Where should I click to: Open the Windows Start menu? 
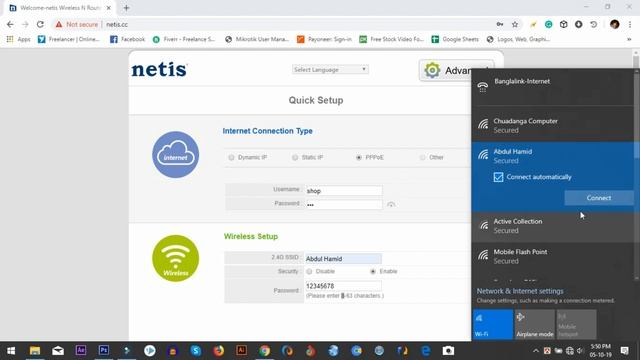tap(11, 351)
